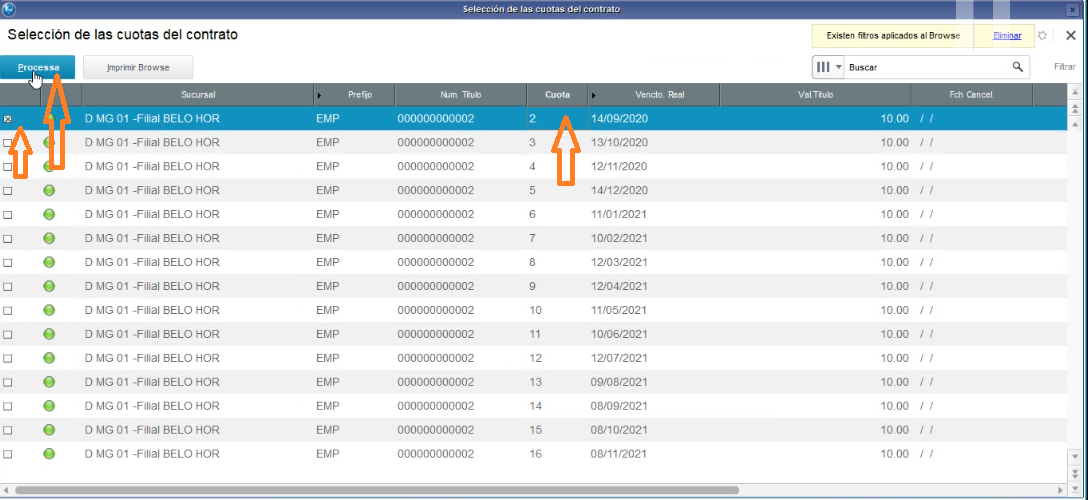Click the green status icon for cuota 7
This screenshot has width=1088, height=500.
(x=49, y=239)
